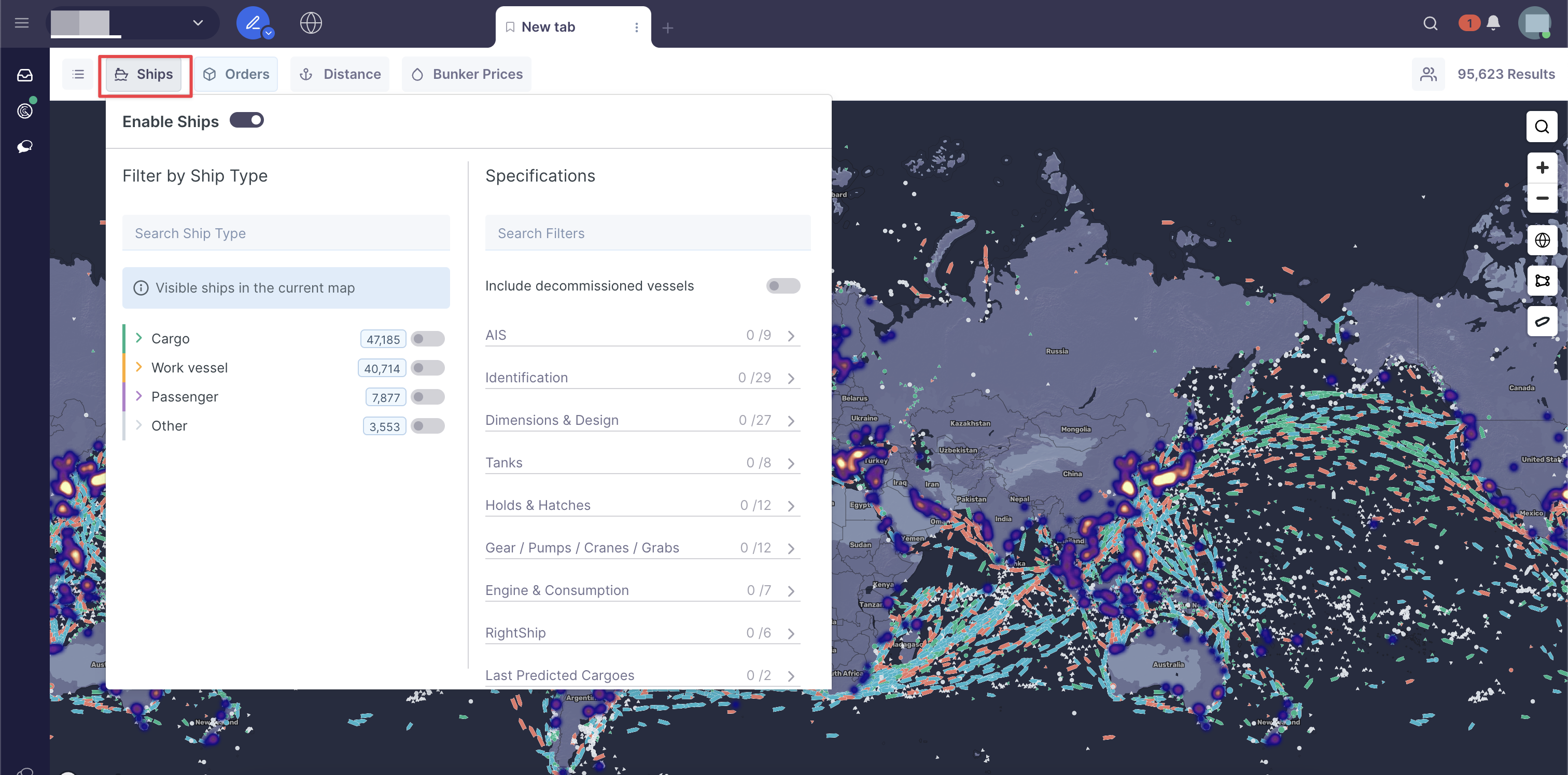Open the inbox icon in left sidebar
This screenshot has width=1568, height=775.
click(x=24, y=75)
